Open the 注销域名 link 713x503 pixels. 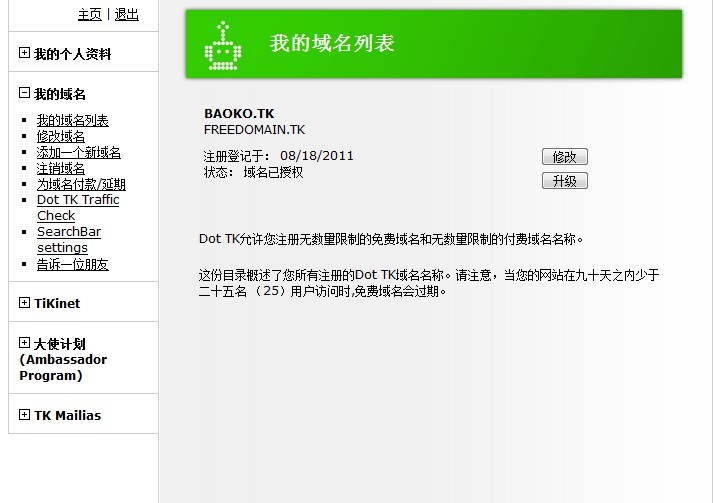61,168
